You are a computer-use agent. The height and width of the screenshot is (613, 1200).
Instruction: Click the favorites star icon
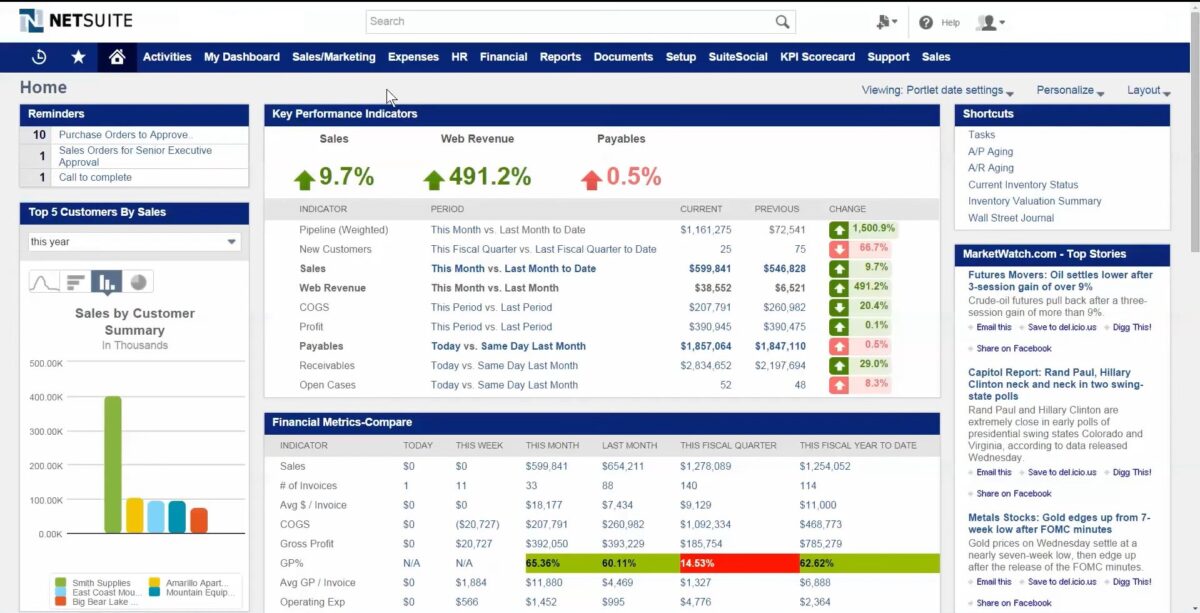click(x=78, y=57)
